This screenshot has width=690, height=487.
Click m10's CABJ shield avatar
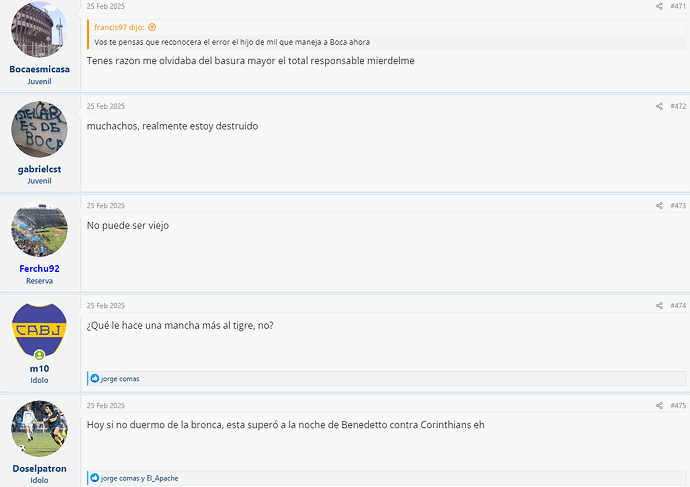(39, 329)
